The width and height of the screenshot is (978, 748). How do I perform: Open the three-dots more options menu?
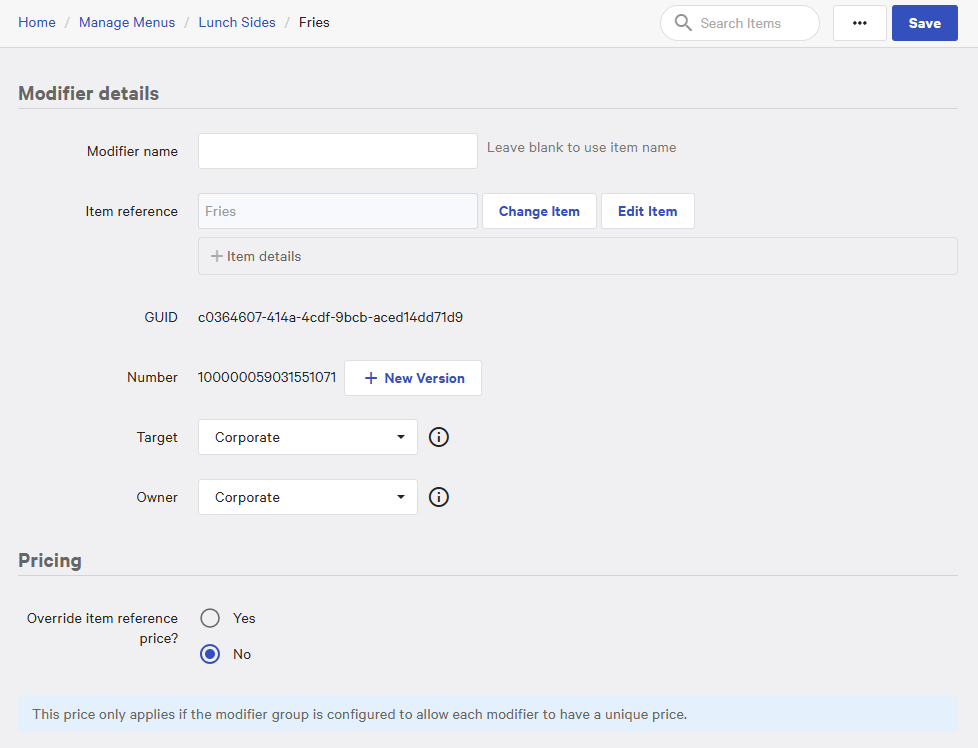tap(859, 23)
